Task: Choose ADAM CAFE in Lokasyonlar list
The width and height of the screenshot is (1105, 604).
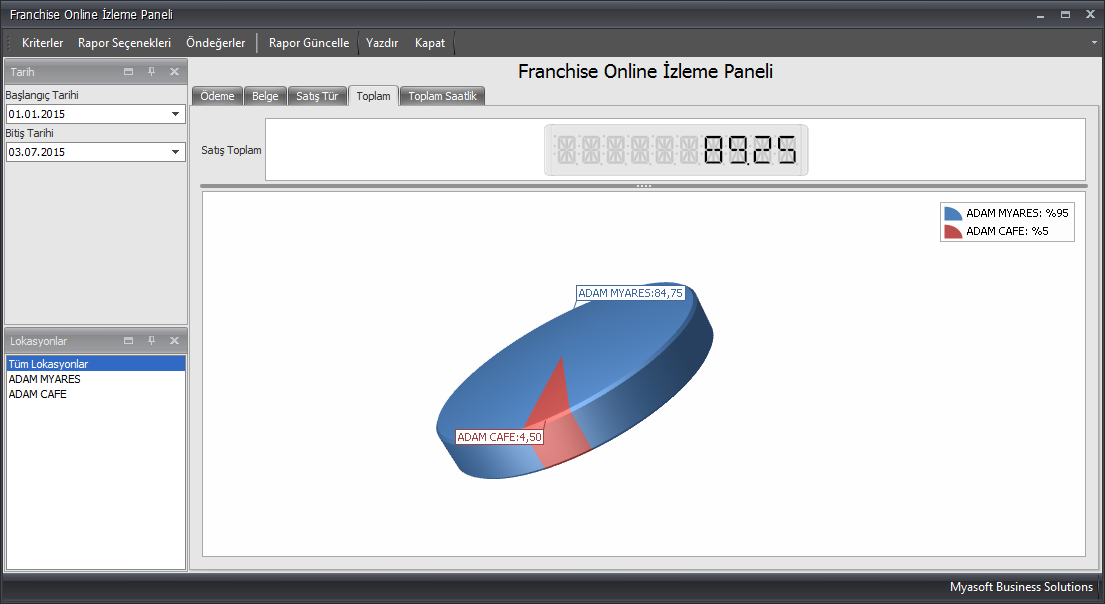Action: (38, 394)
